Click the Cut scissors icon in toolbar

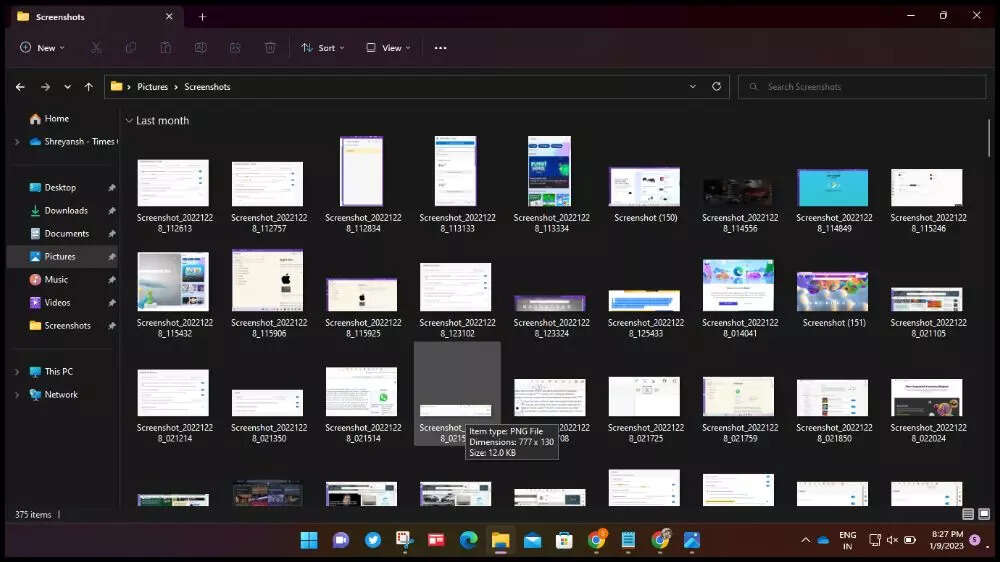coord(96,47)
